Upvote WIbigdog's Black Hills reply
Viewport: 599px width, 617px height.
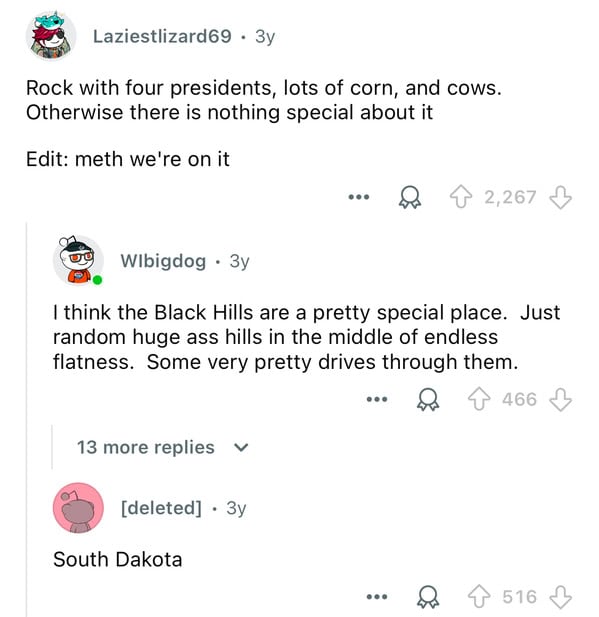(479, 399)
